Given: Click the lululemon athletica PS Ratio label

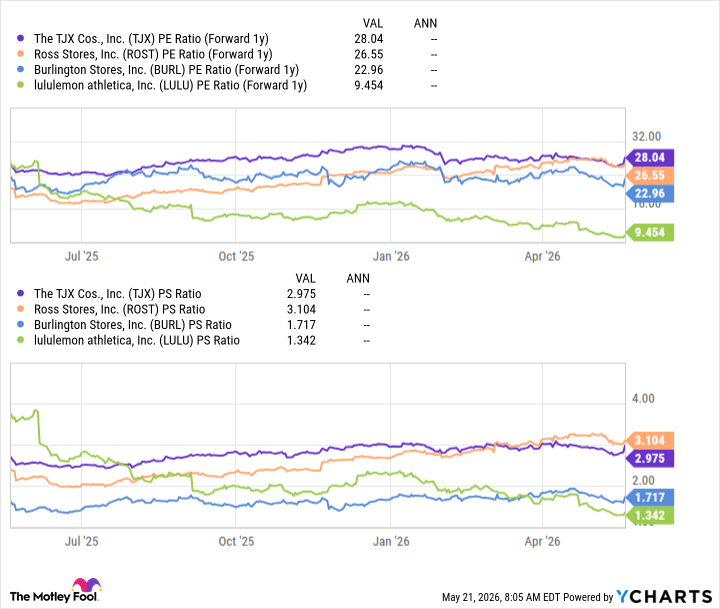Looking at the screenshot, I should tap(137, 341).
